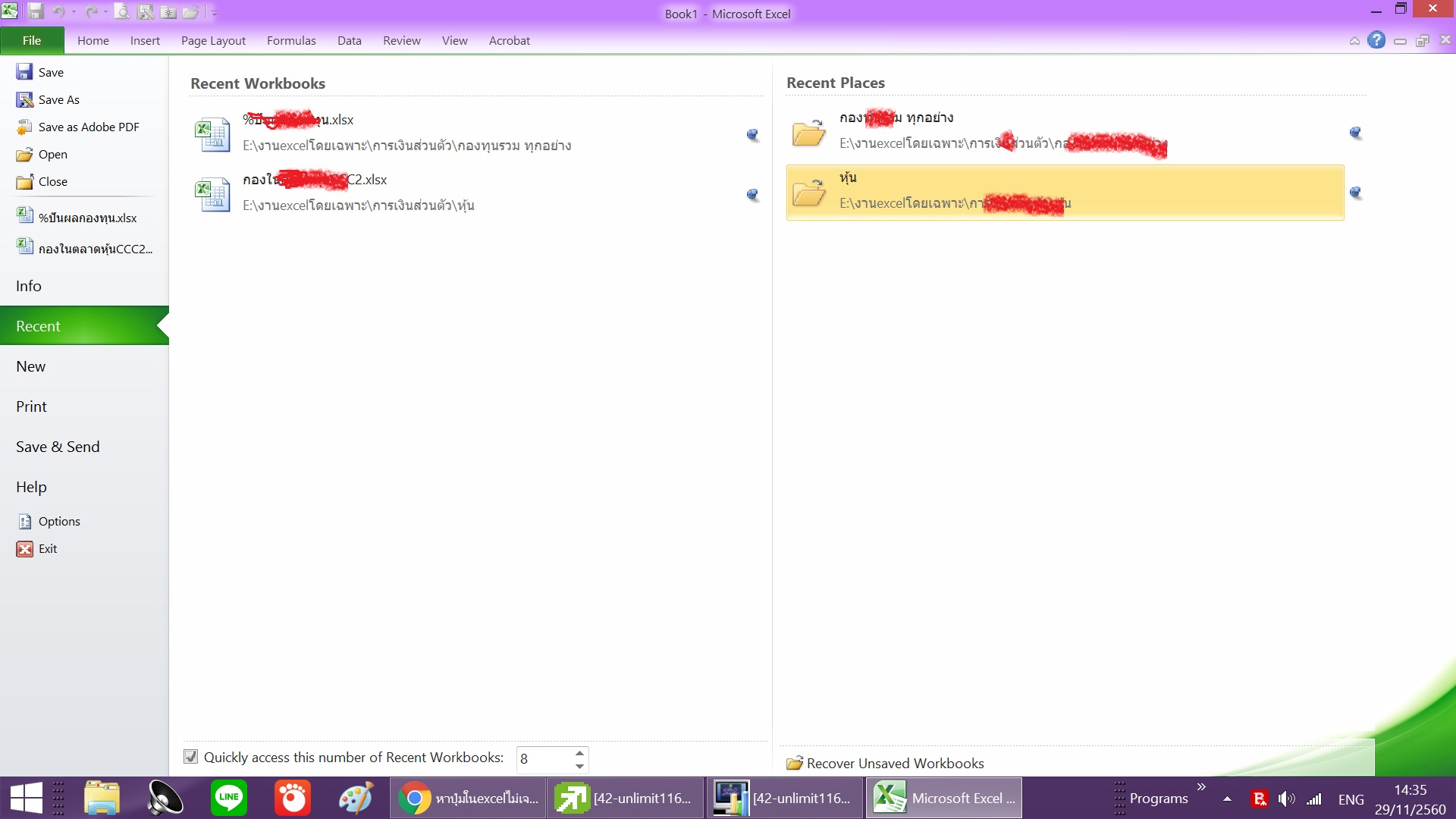Click the Open folder icon in Quick Access Toolbar

[x=190, y=11]
